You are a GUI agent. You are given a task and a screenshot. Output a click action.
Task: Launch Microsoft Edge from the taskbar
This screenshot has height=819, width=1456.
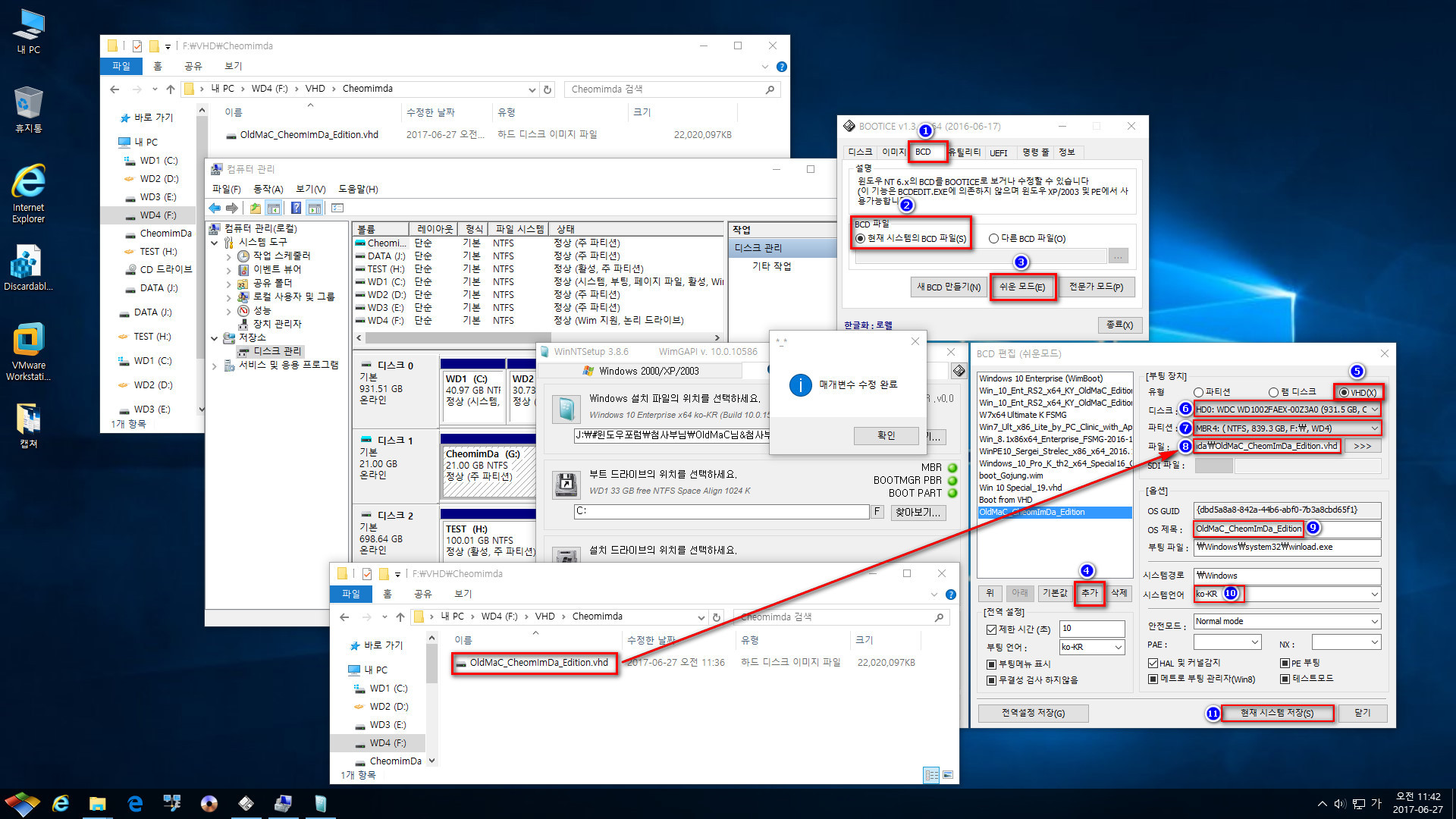click(x=135, y=803)
